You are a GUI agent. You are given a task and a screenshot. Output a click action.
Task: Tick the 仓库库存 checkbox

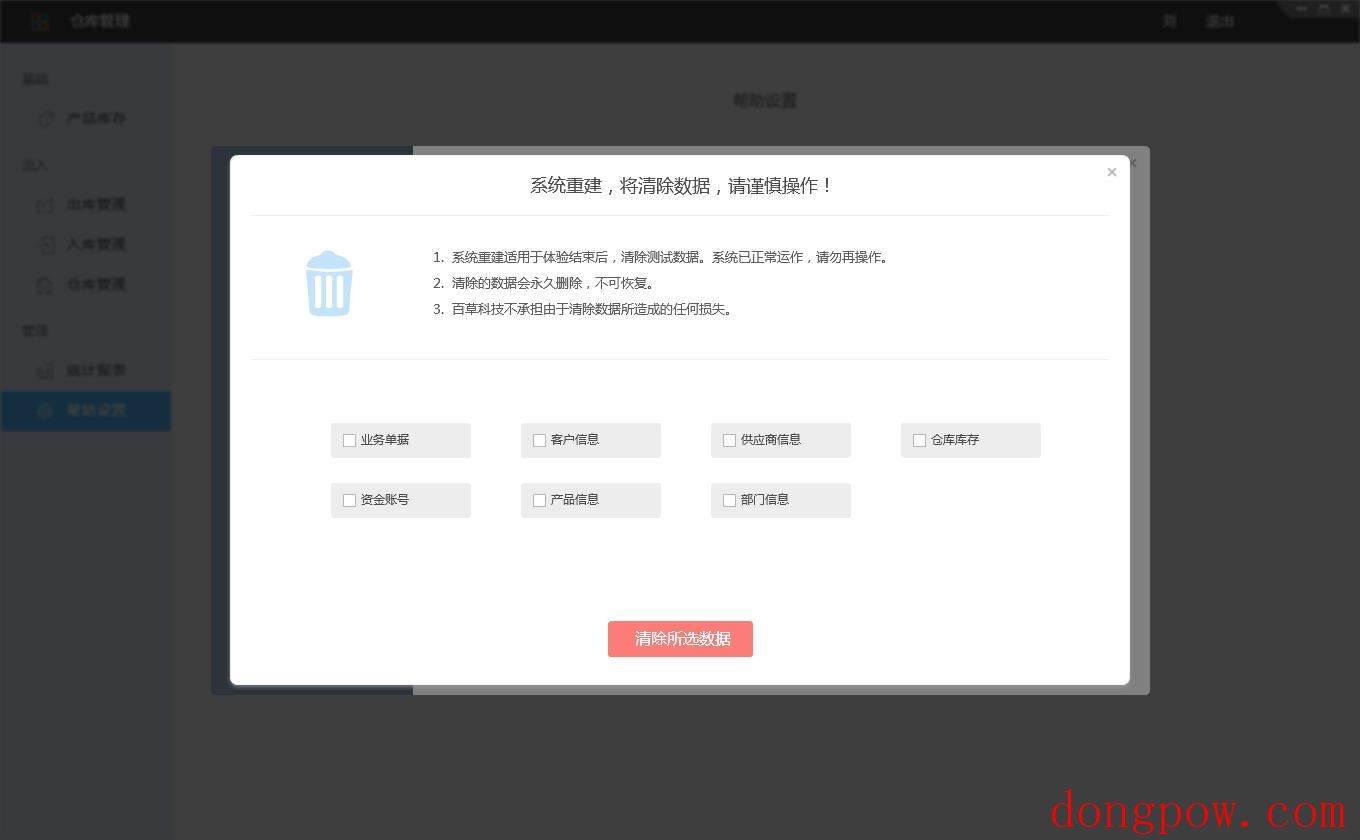(x=919, y=440)
